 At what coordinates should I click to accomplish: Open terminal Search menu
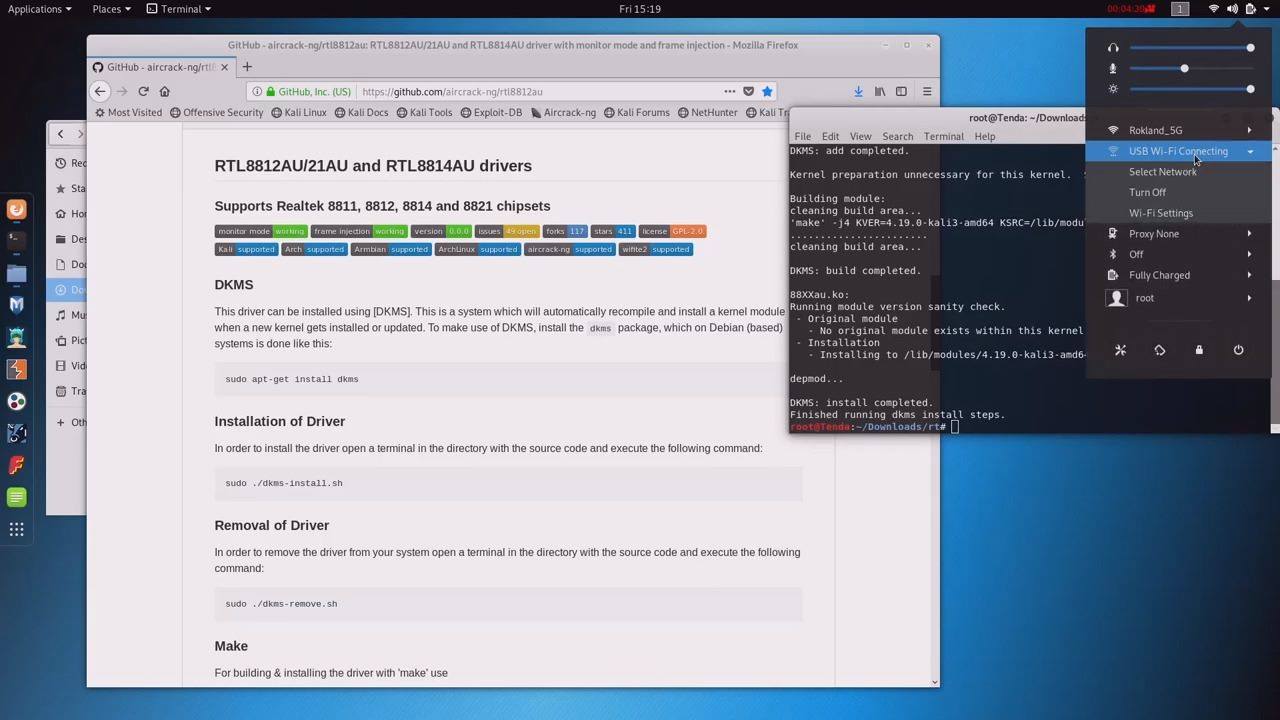(x=898, y=136)
